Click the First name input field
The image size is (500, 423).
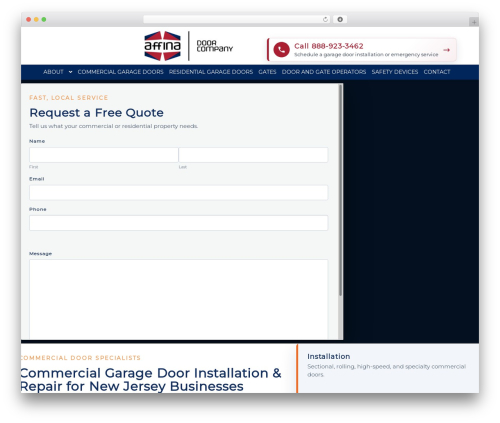pyautogui.click(x=103, y=155)
